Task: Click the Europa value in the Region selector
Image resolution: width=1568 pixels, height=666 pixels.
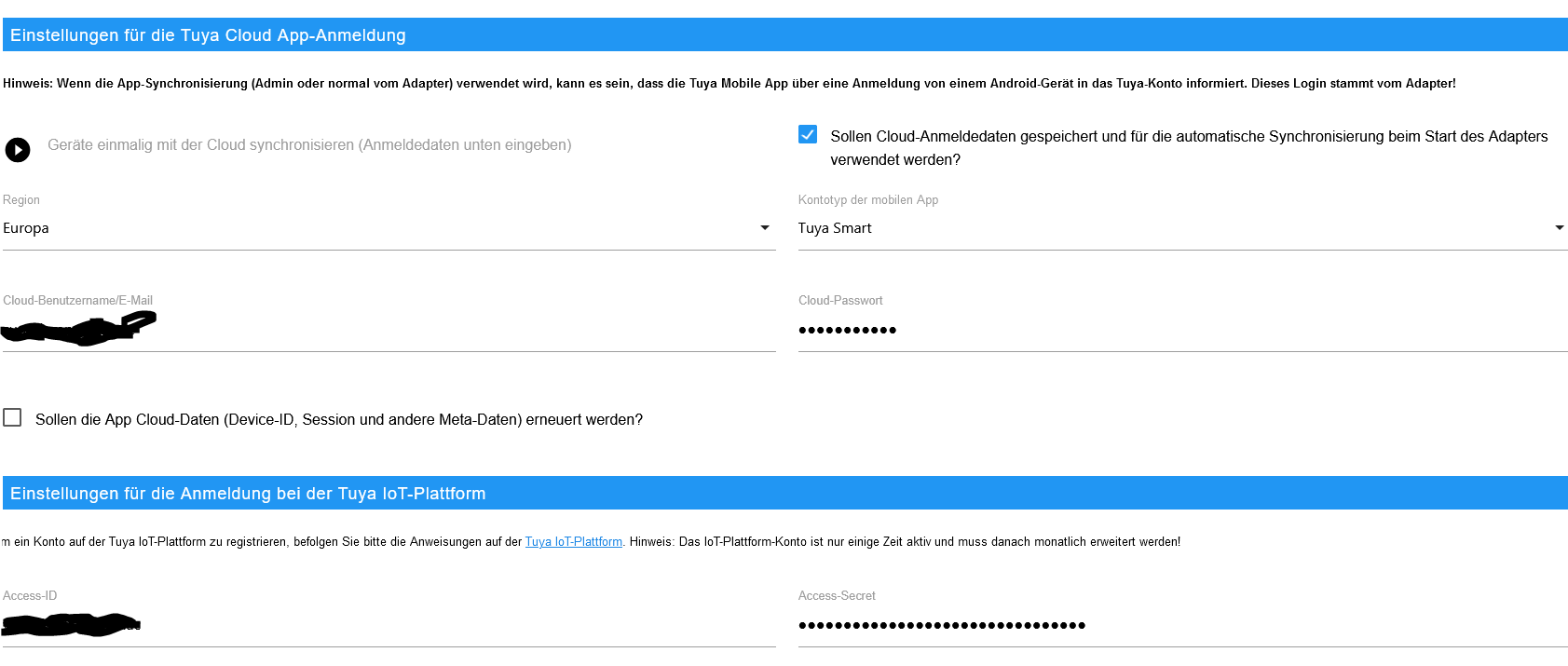Action: 26,228
